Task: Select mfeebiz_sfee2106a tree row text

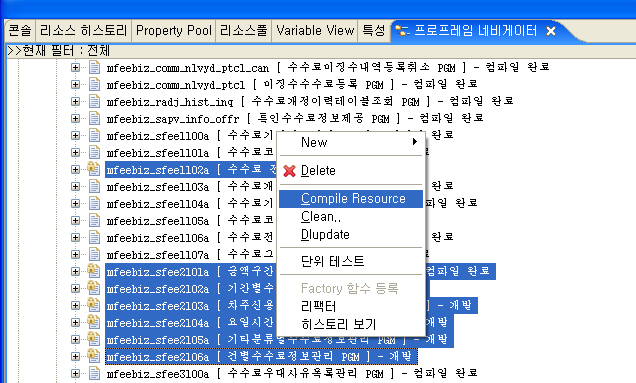Action: (261, 356)
